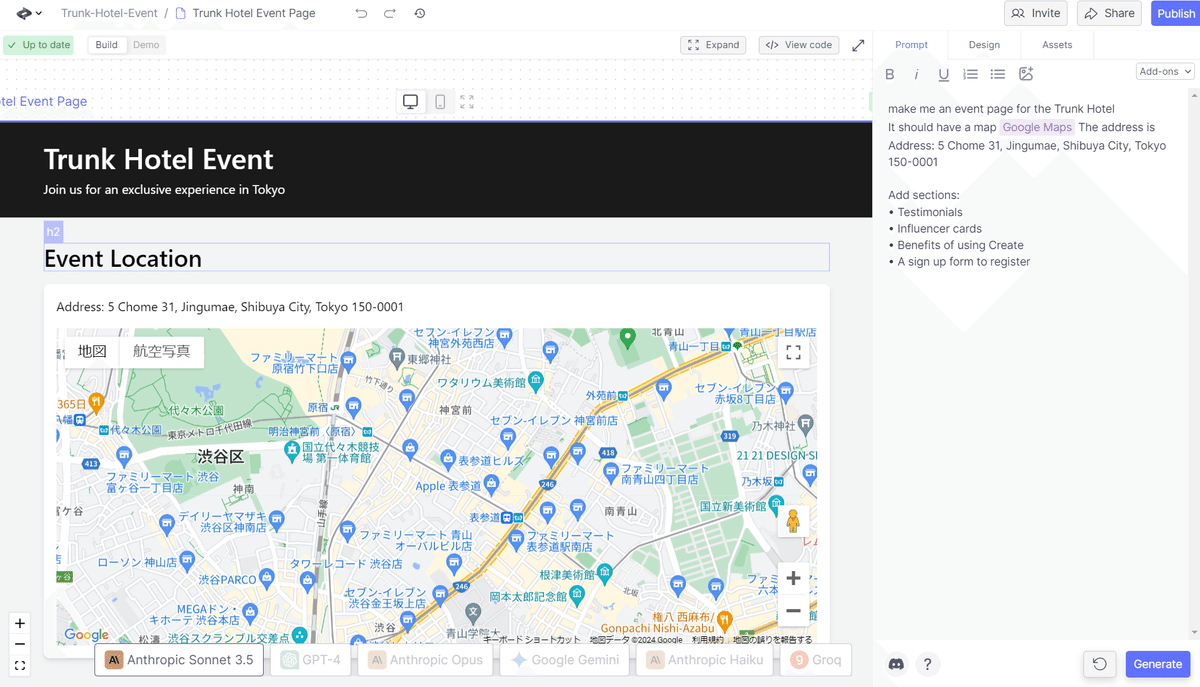Select Anthropic Sonnet 3.5 model
This screenshot has width=1200, height=687.
(179, 660)
